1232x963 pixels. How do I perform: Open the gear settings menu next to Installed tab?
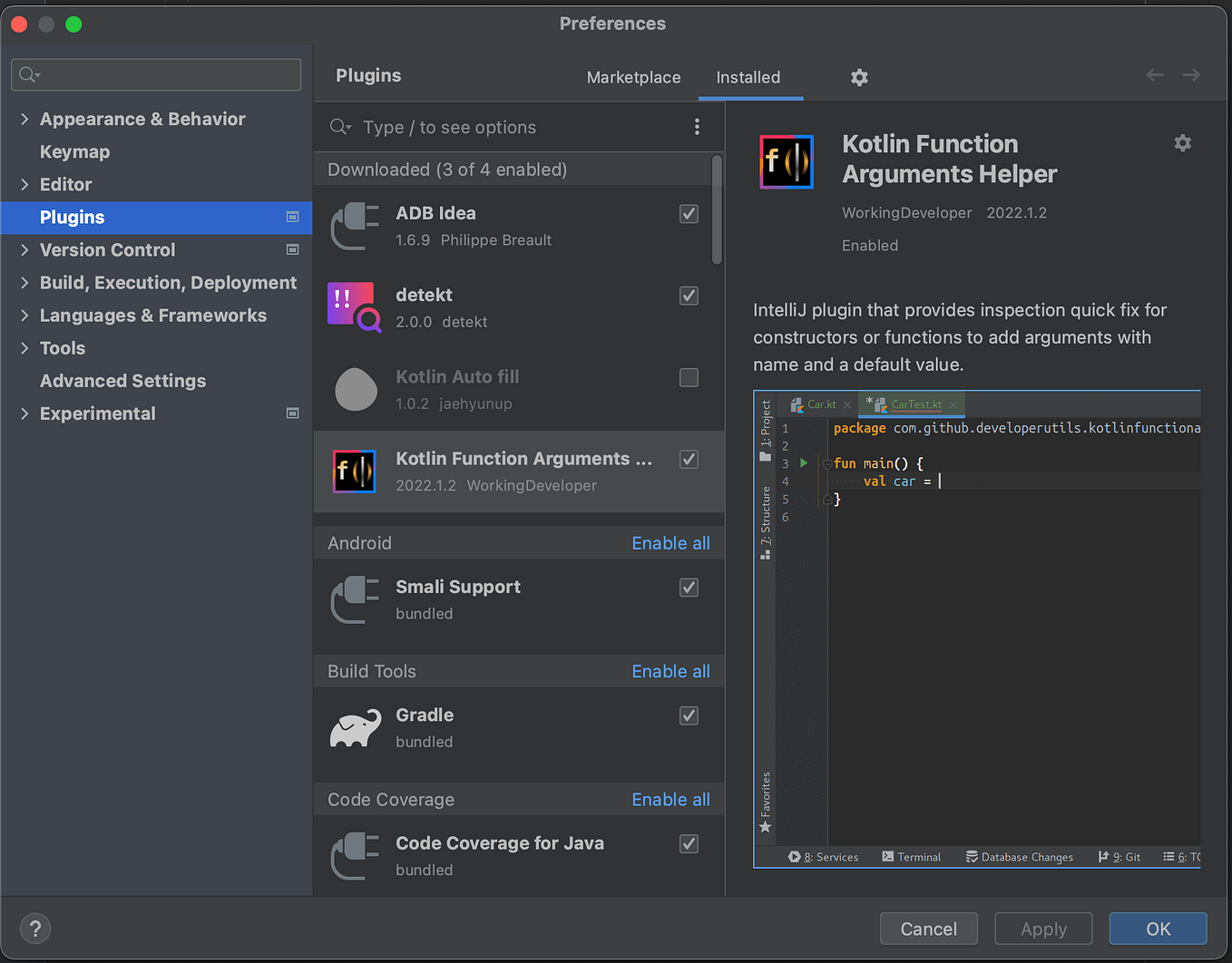(x=858, y=78)
